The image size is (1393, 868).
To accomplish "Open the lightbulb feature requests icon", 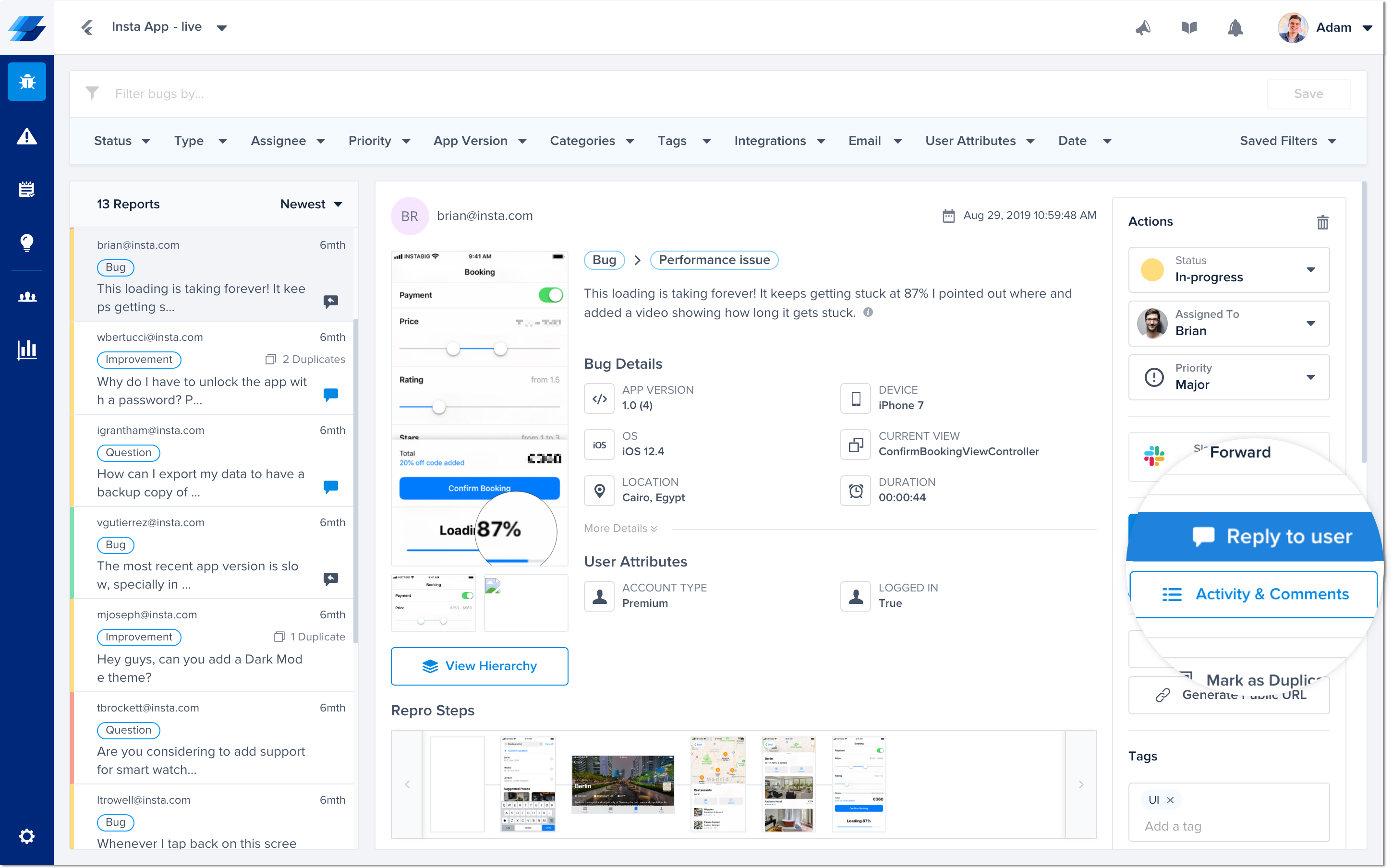I will click(x=26, y=242).
